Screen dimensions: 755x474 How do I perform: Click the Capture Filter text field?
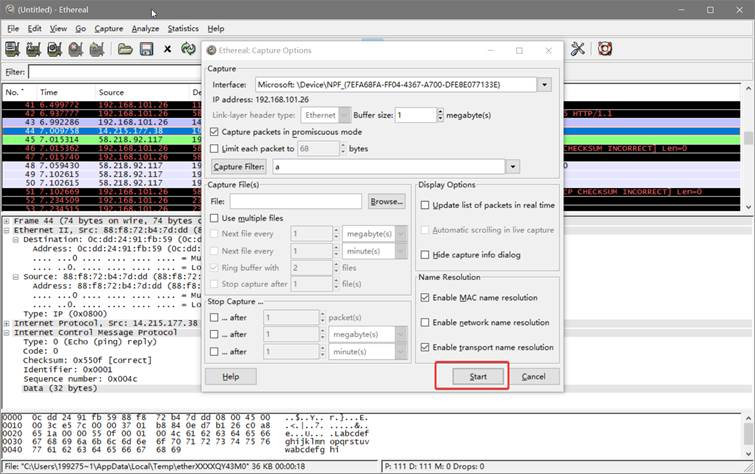pyautogui.click(x=389, y=167)
